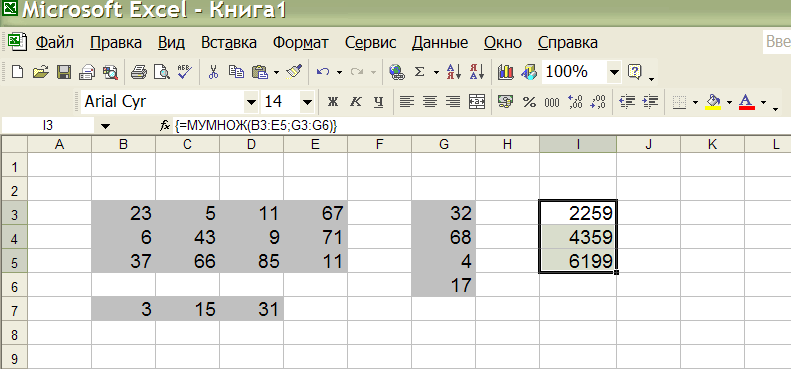The image size is (791, 369).
Task: Apply Percent style icon
Action: [529, 101]
